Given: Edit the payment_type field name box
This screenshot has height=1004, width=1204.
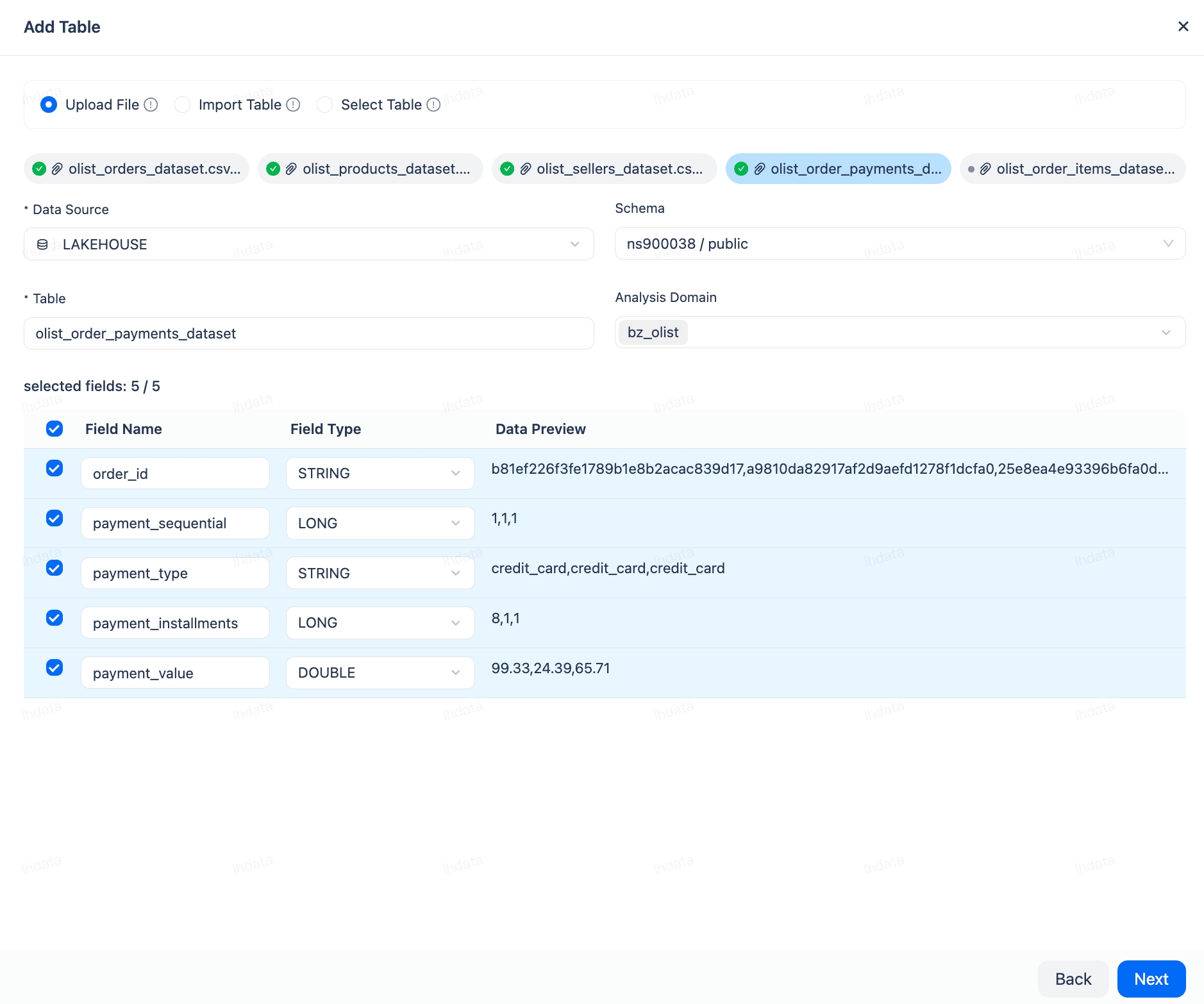Looking at the screenshot, I should pyautogui.click(x=174, y=573).
